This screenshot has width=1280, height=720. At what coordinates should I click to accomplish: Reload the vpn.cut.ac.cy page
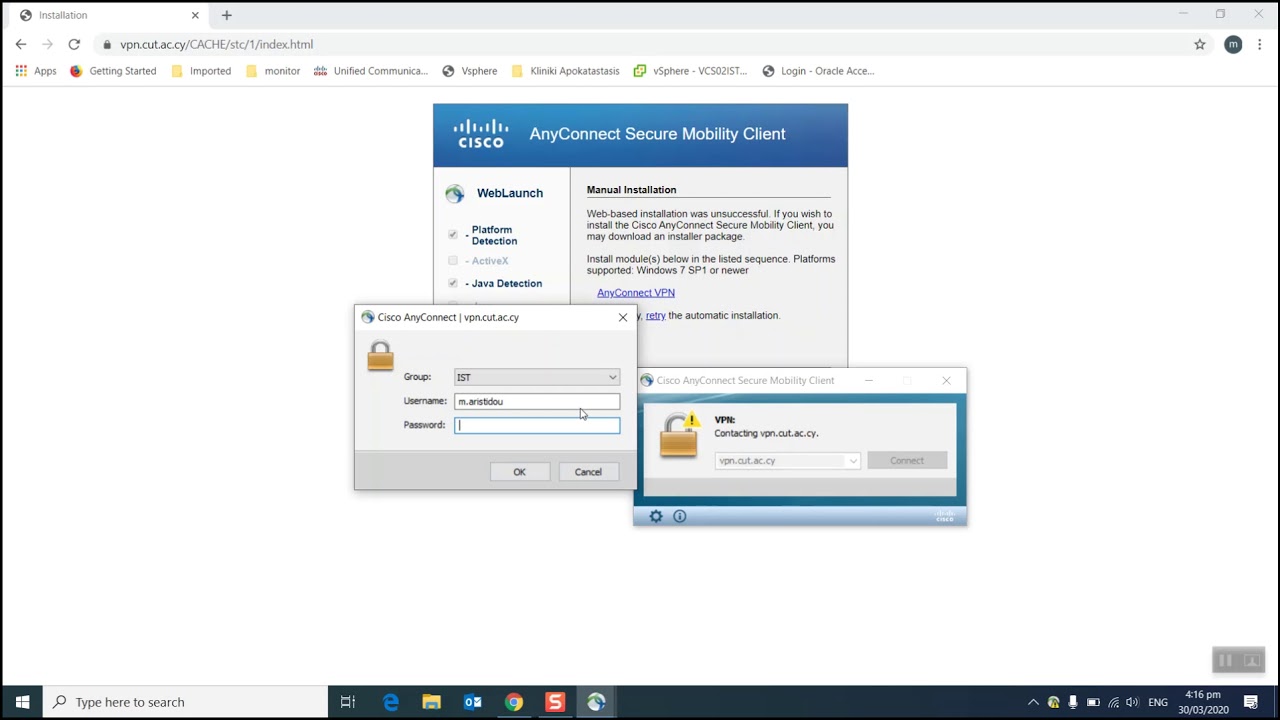click(x=74, y=44)
